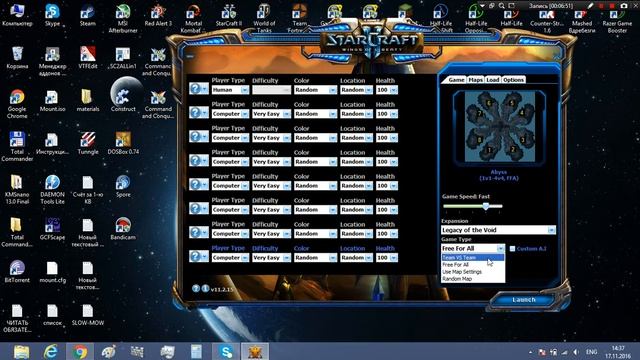Image resolution: width=640 pixels, height=360 pixels.
Task: Choose Team VS Team from game type list
Action: (473, 258)
